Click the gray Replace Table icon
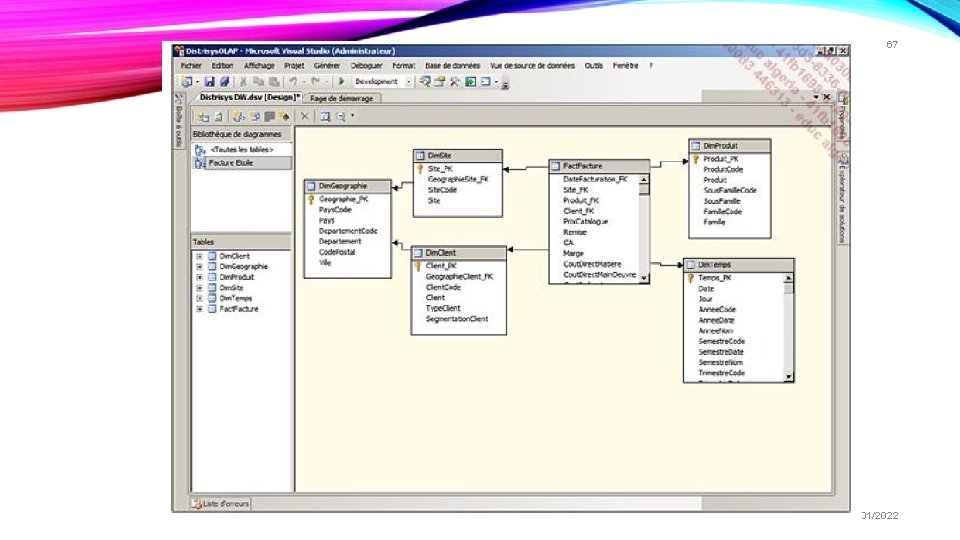The image size is (960, 540). point(269,116)
